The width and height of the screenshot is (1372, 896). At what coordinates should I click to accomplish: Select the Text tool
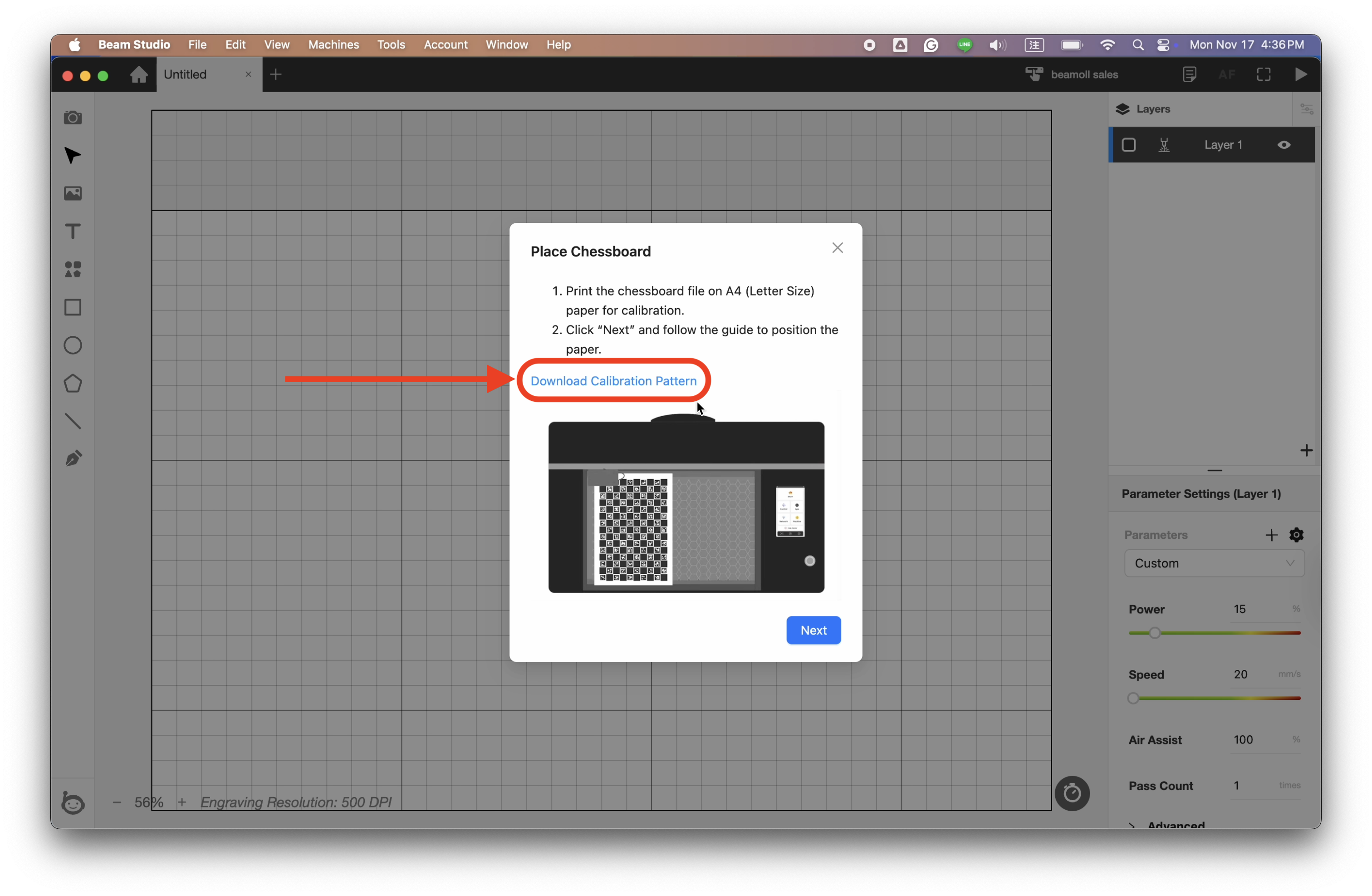(x=73, y=231)
